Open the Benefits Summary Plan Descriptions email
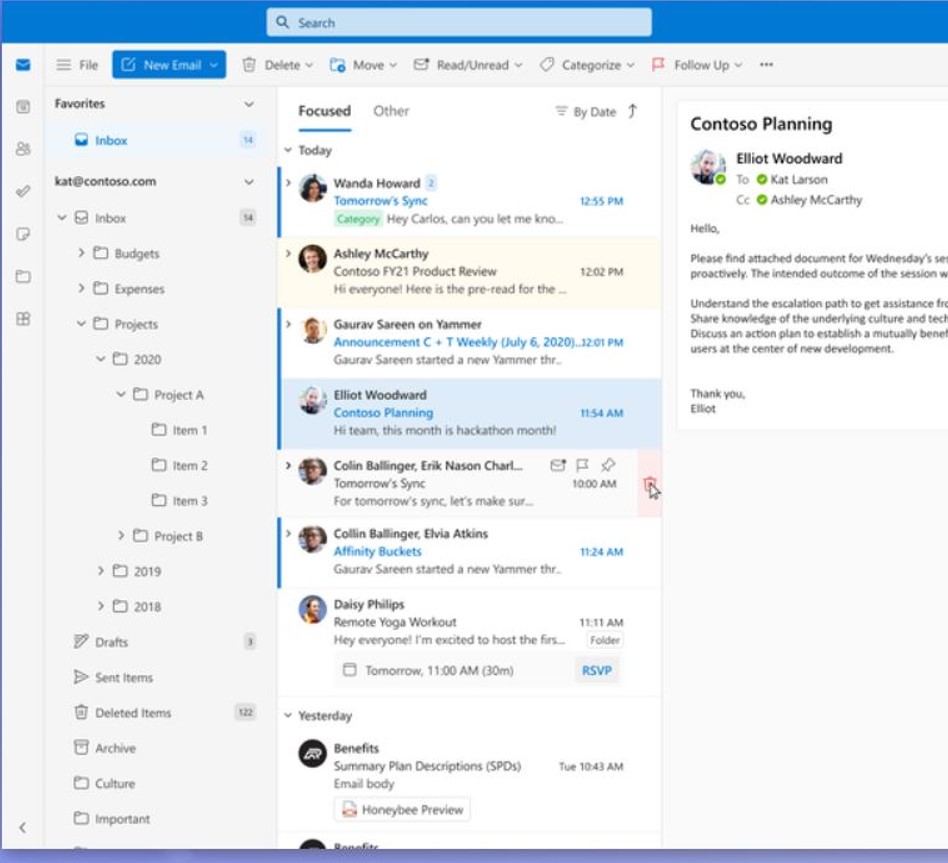Screen dimensions: 948x863 pyautogui.click(x=469, y=782)
